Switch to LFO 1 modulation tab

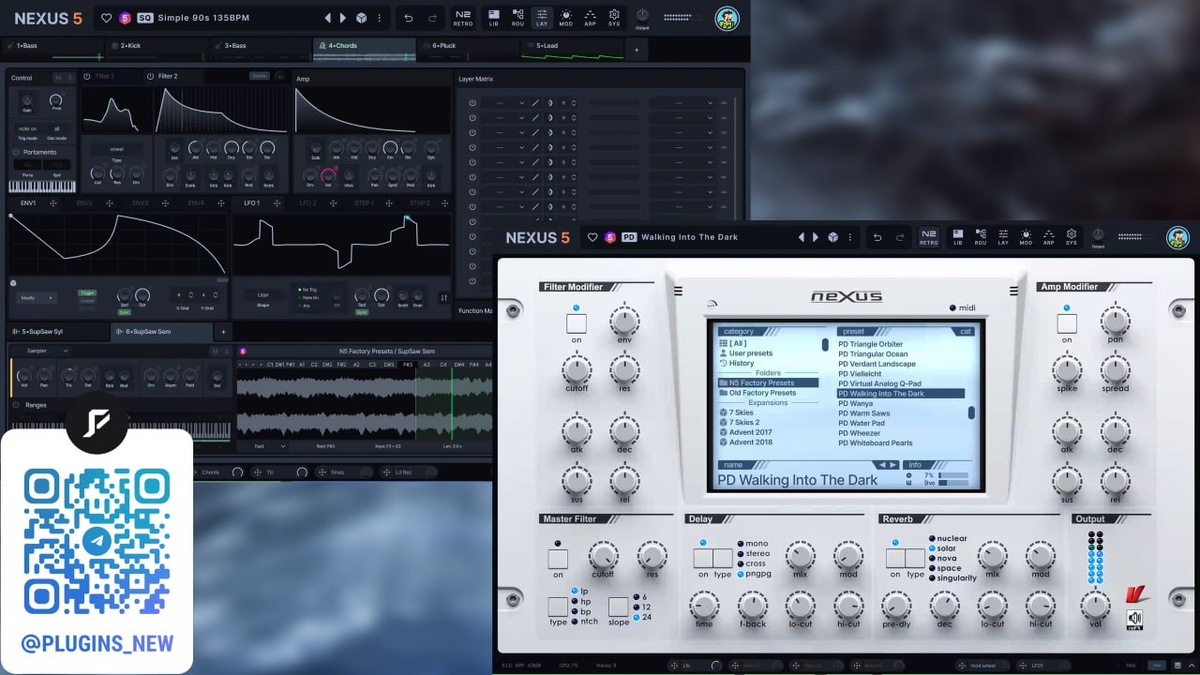[x=253, y=203]
